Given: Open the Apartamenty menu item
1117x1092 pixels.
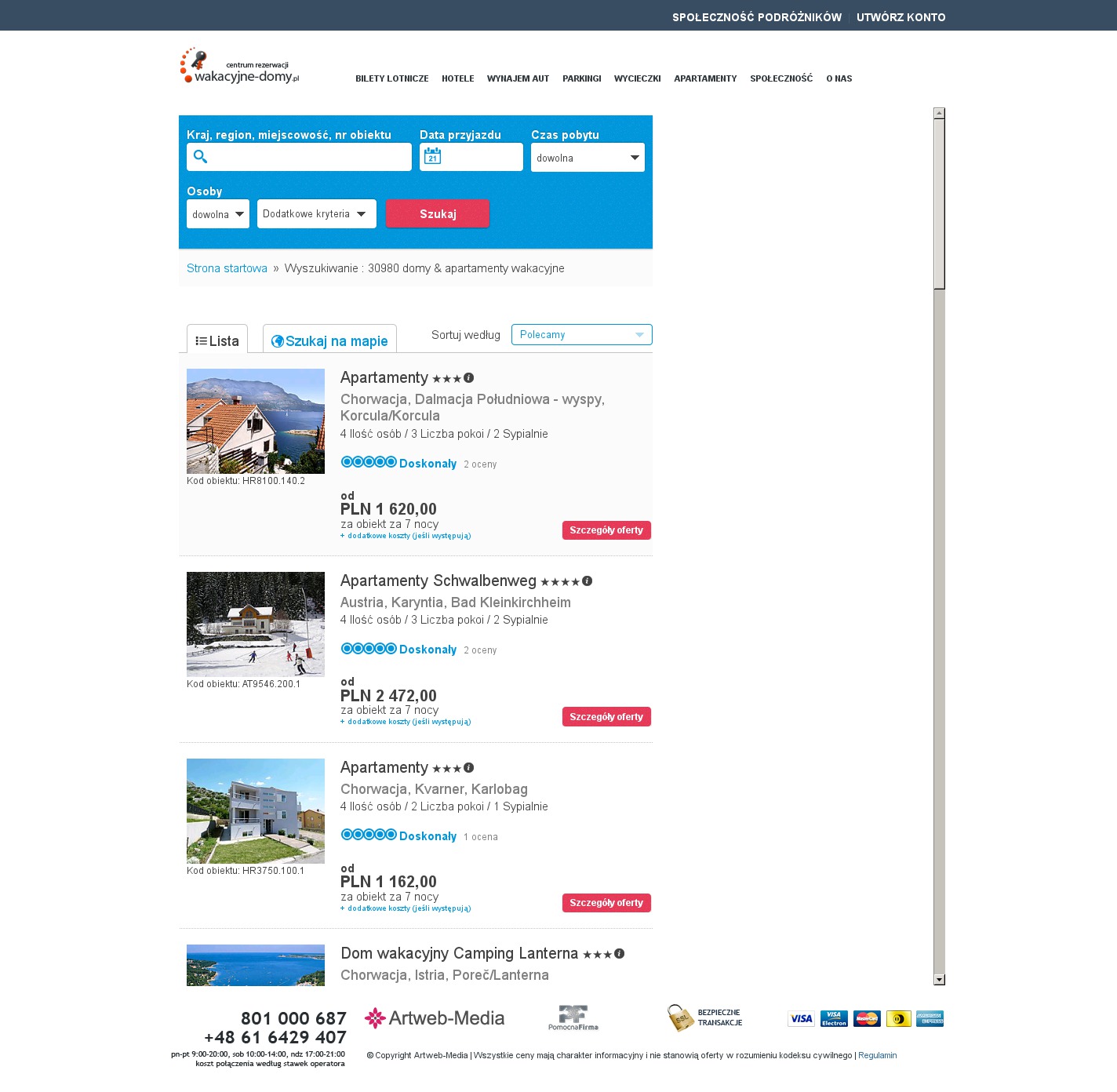Looking at the screenshot, I should [705, 78].
